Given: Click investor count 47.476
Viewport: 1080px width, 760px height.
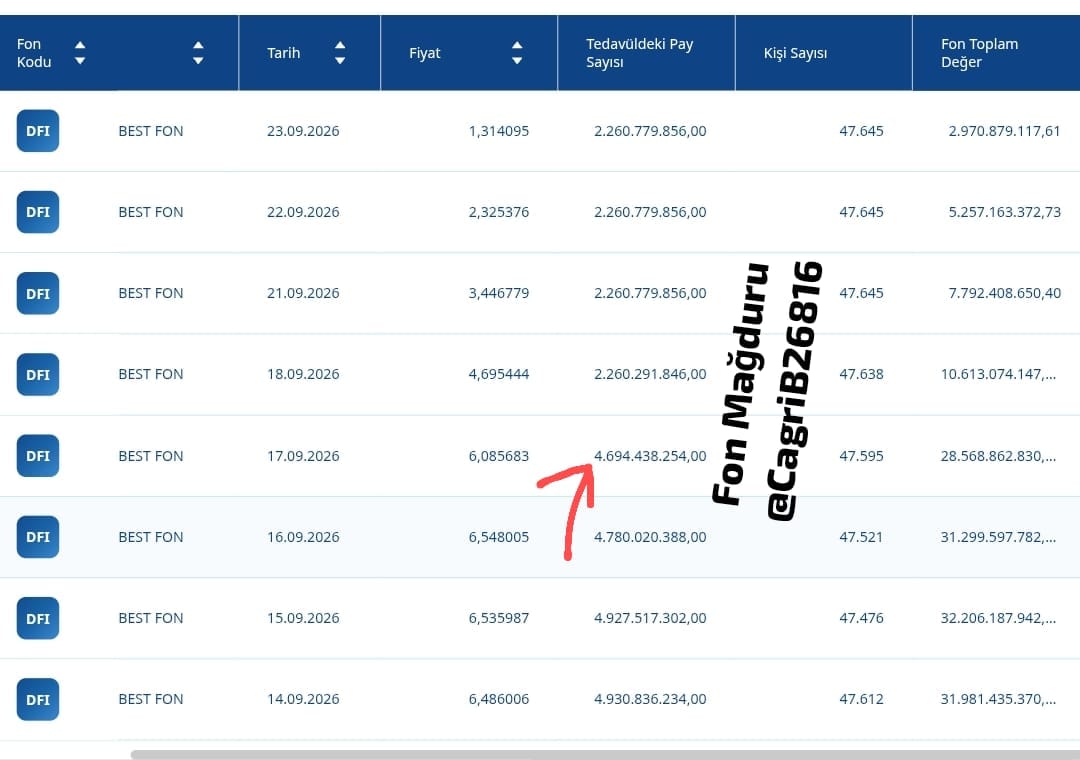Looking at the screenshot, I should click(861, 618).
